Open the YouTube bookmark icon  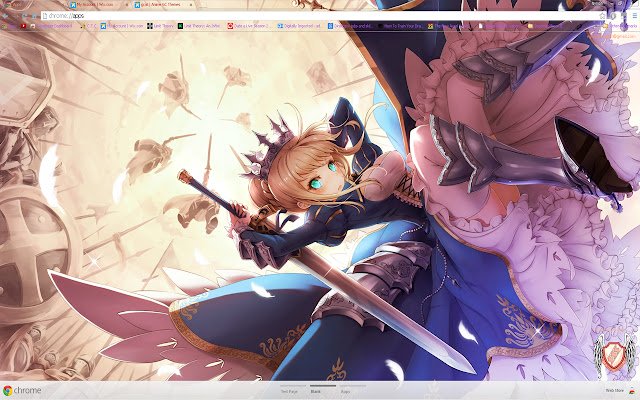23,26
